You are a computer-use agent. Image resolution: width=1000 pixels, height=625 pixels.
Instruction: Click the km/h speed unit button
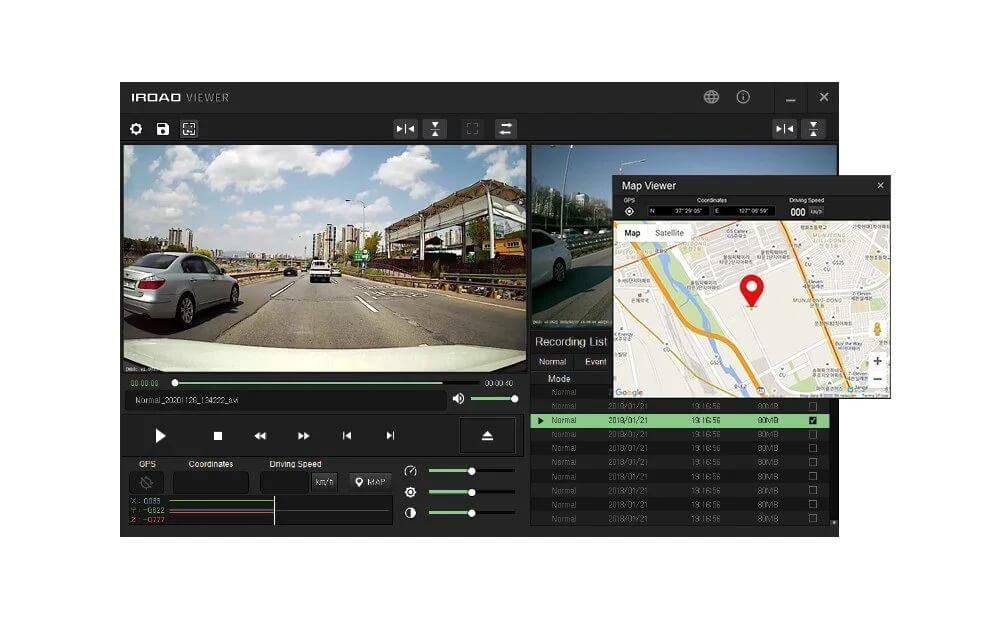(324, 482)
